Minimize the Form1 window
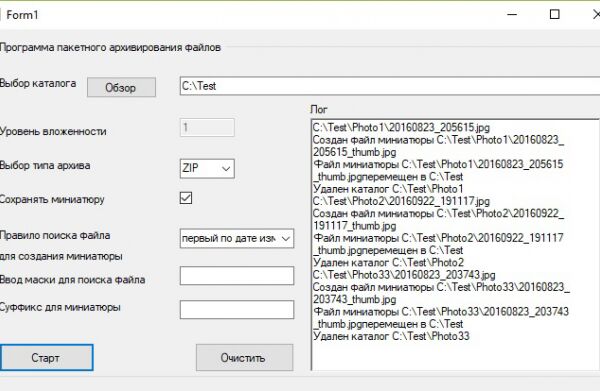This screenshot has height=391, width=600. 512,15
